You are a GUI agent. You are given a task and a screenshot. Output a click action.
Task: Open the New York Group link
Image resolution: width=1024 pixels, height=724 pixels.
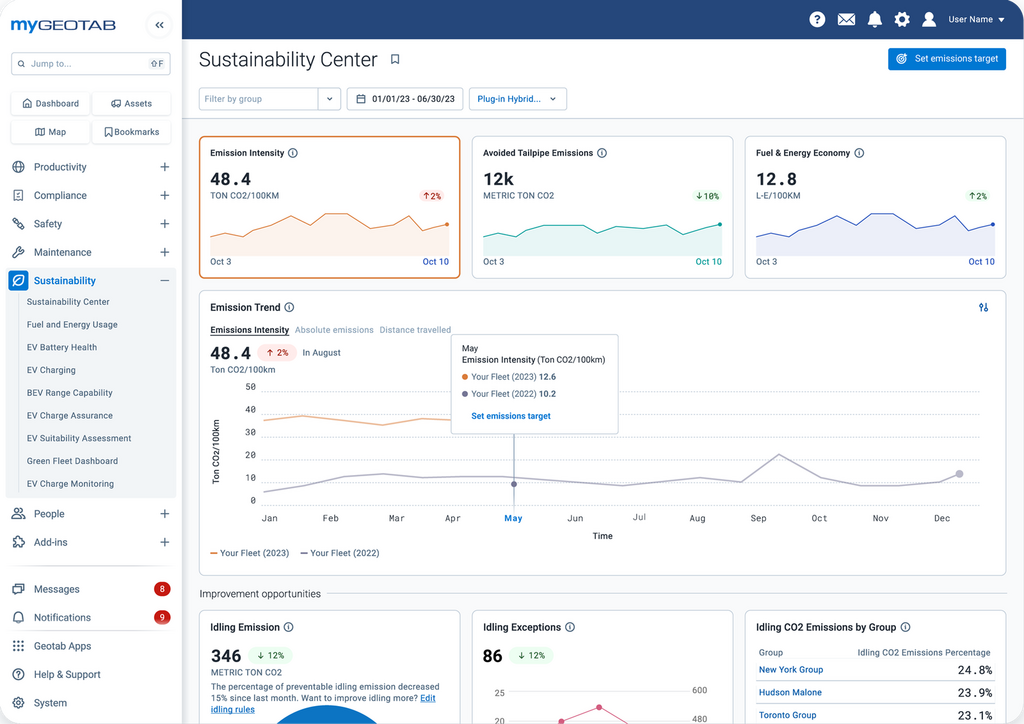(790, 670)
